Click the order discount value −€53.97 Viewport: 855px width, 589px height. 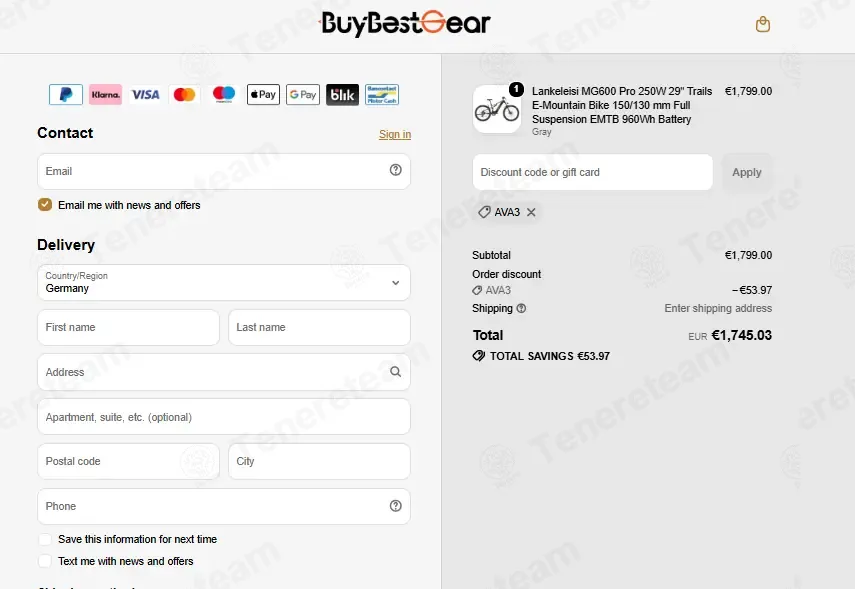pyautogui.click(x=752, y=290)
